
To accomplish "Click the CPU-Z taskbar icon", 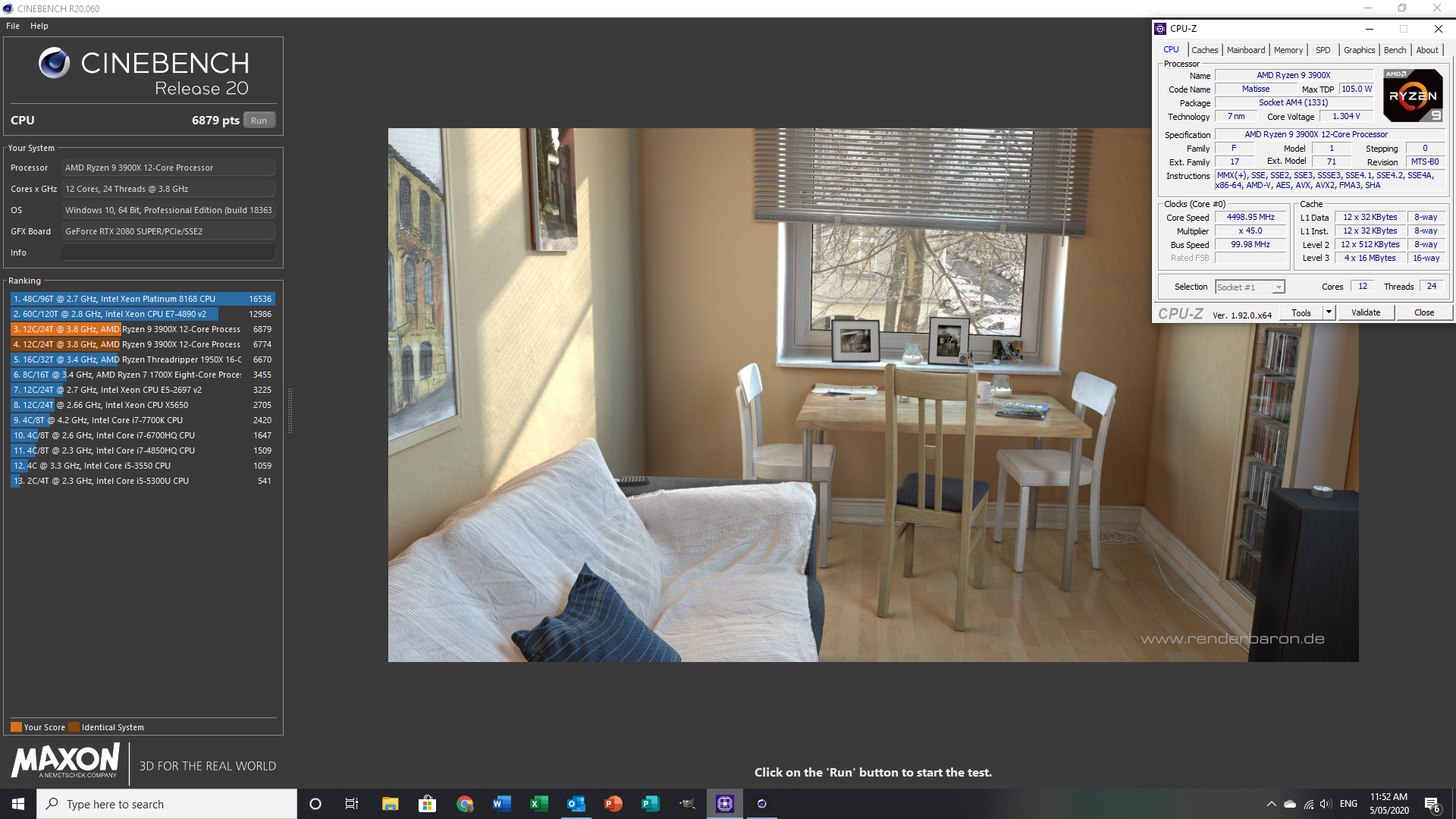I will (725, 804).
